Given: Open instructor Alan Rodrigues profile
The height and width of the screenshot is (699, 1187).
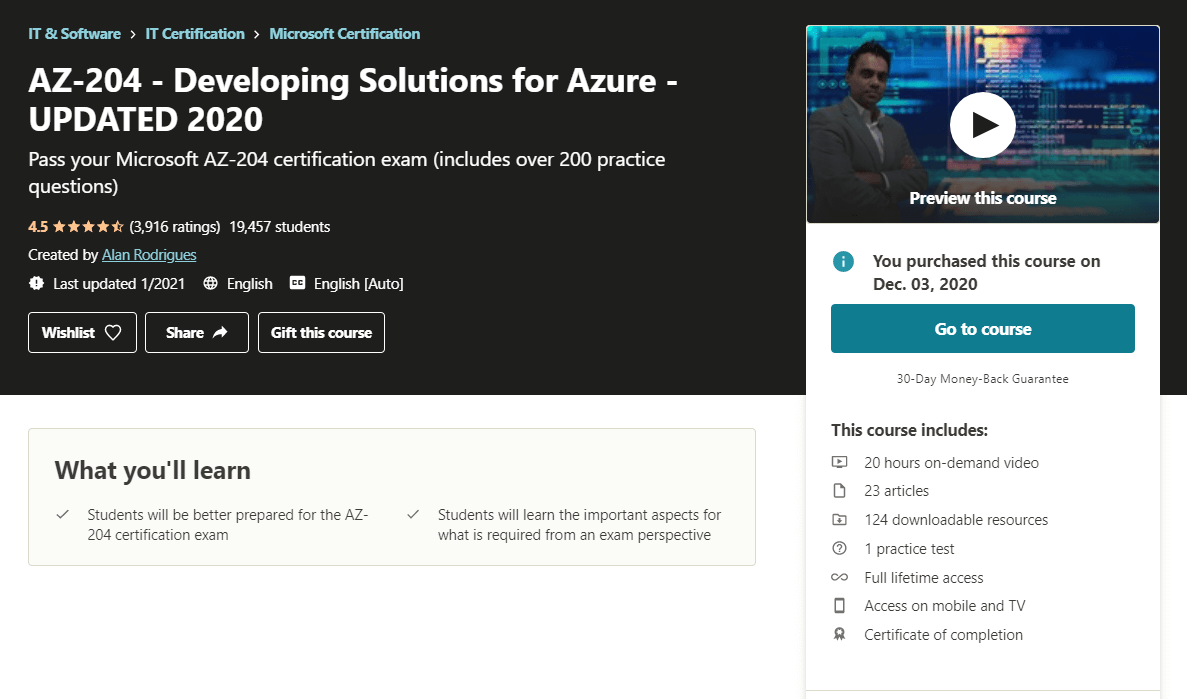Looking at the screenshot, I should [149, 255].
